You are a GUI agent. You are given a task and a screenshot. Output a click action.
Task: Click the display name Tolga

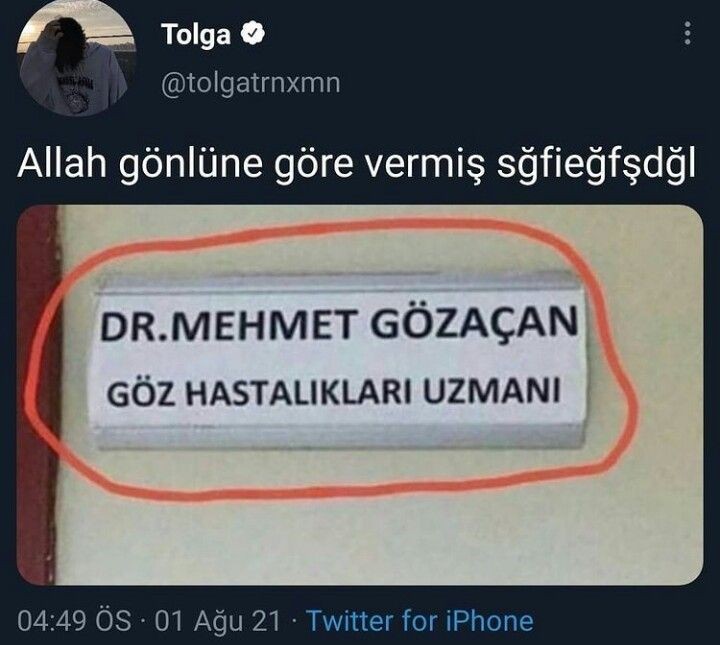tap(196, 35)
